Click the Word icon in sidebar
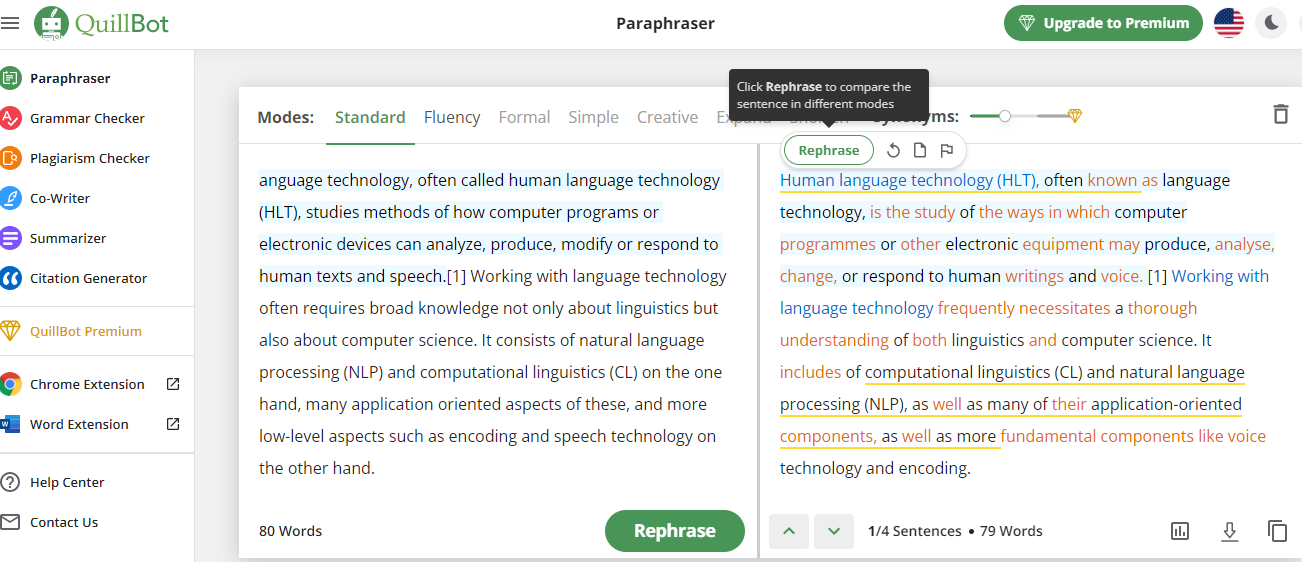The image size is (1302, 562). point(11,424)
